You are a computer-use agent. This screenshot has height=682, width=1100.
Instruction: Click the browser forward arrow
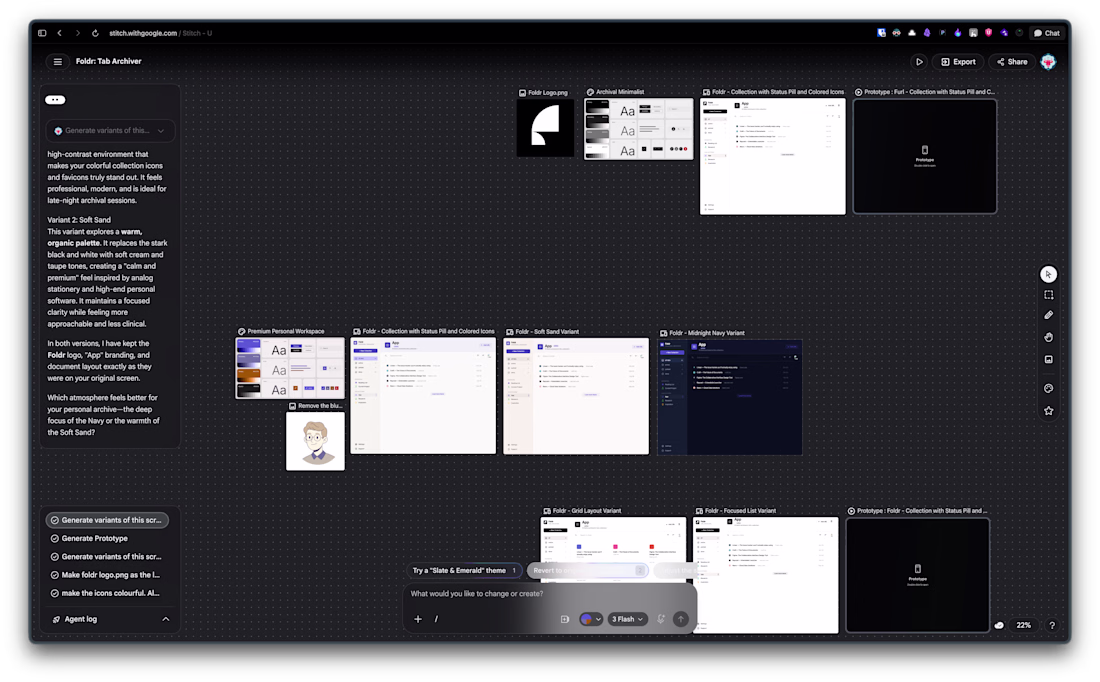(78, 33)
